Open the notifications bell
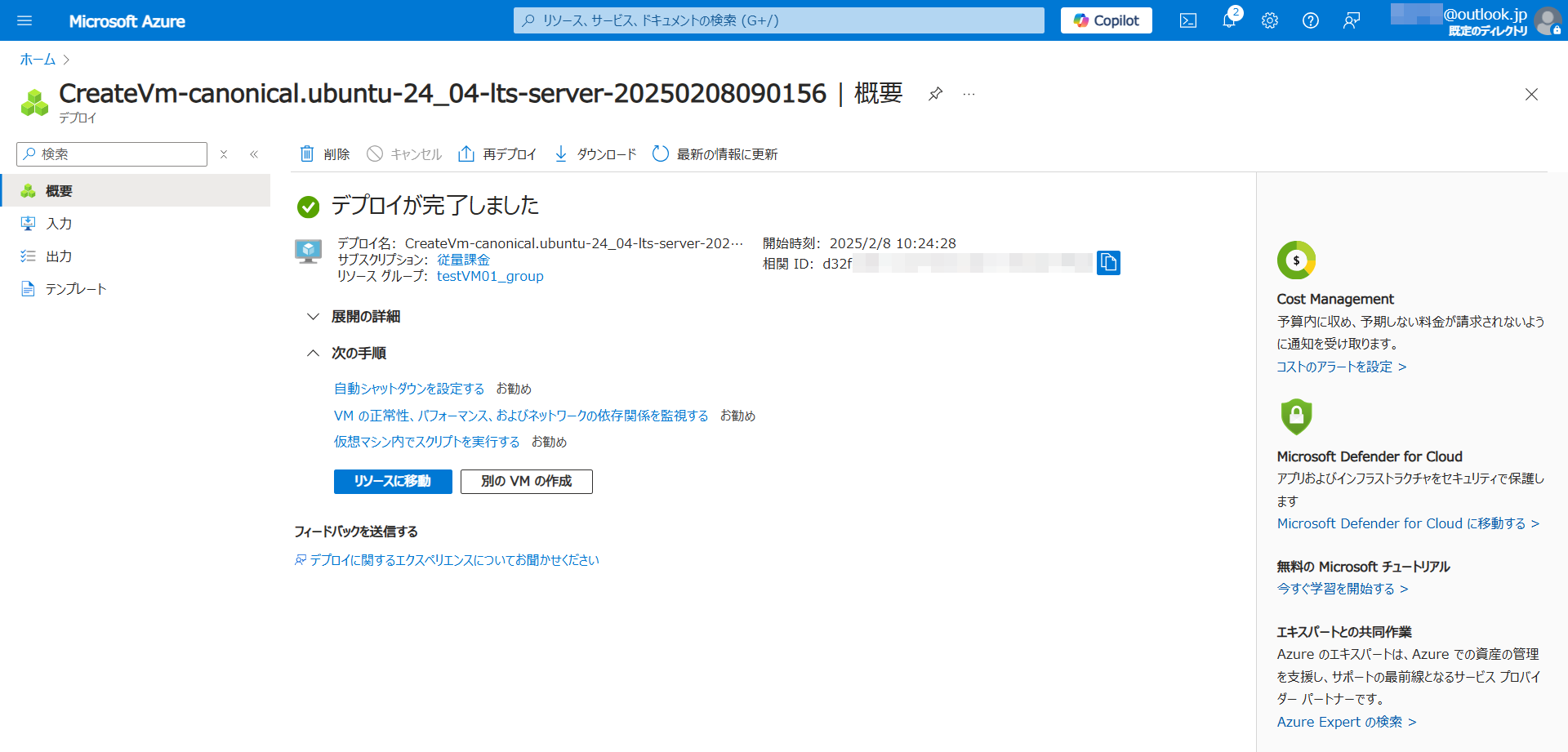The width and height of the screenshot is (1568, 752). (x=1228, y=20)
